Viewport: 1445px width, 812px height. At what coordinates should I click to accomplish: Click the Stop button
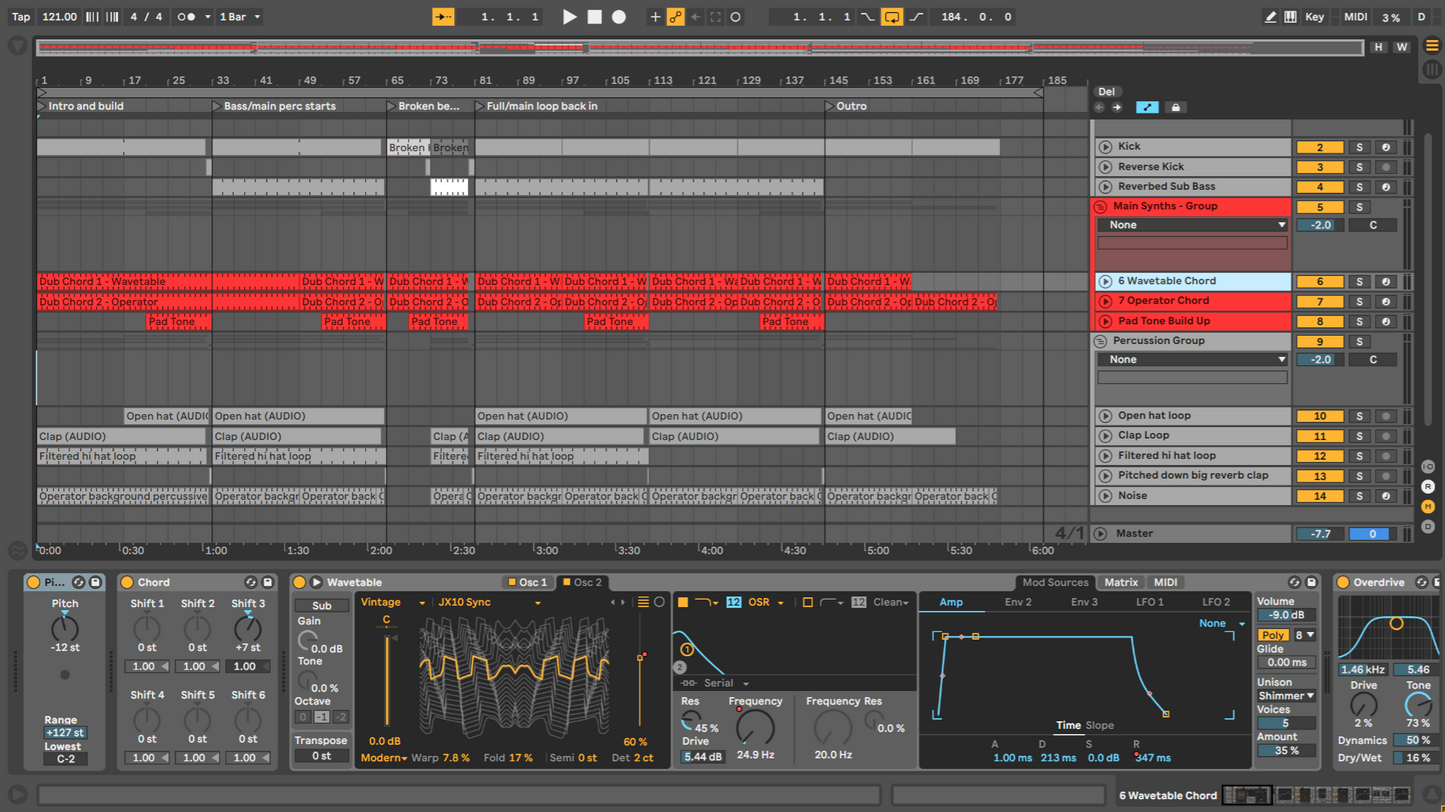pos(594,17)
